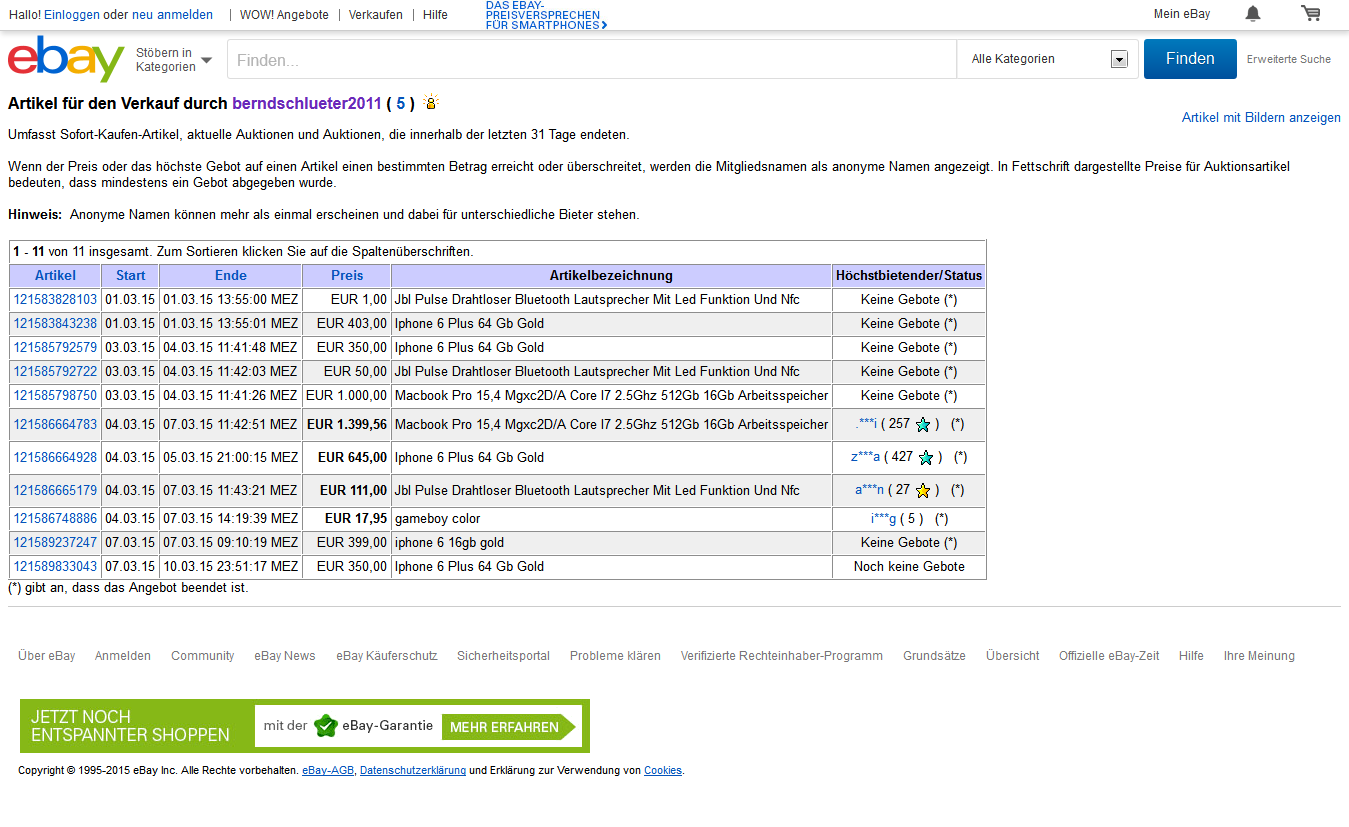
Task: Click green eBay-Garantie checkmark badge
Action: [325, 726]
